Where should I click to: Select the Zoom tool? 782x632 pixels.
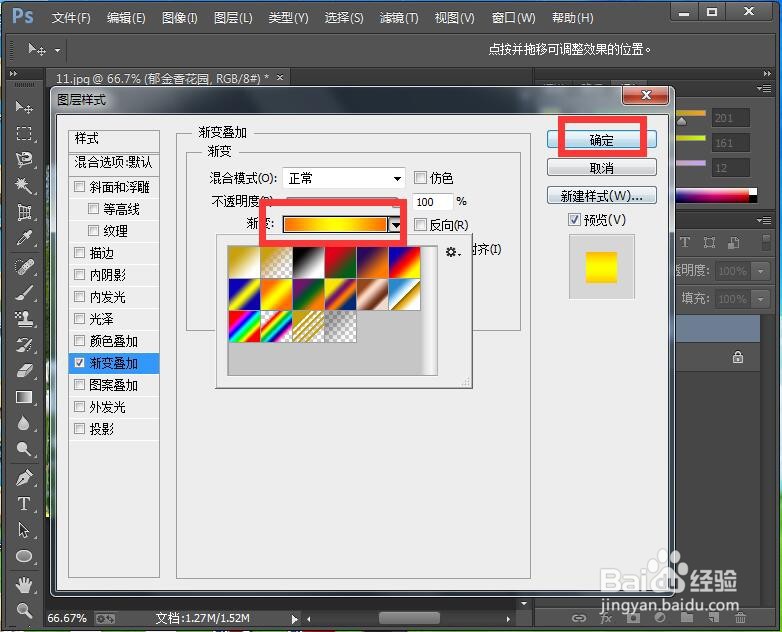pyautogui.click(x=23, y=610)
